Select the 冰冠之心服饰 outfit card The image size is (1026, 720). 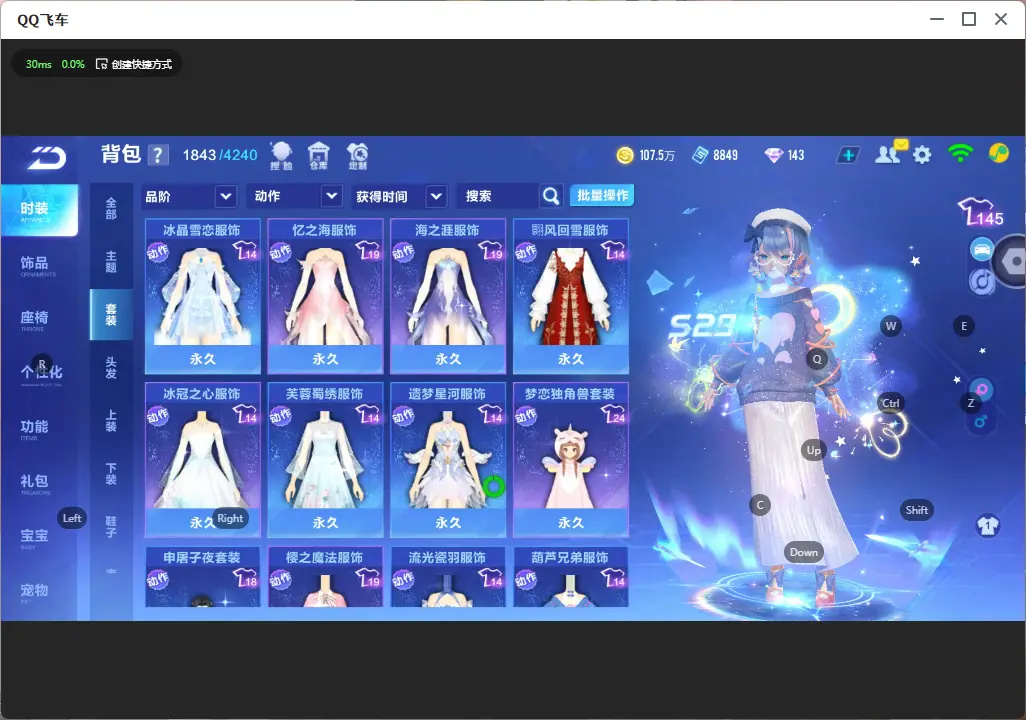click(203, 459)
